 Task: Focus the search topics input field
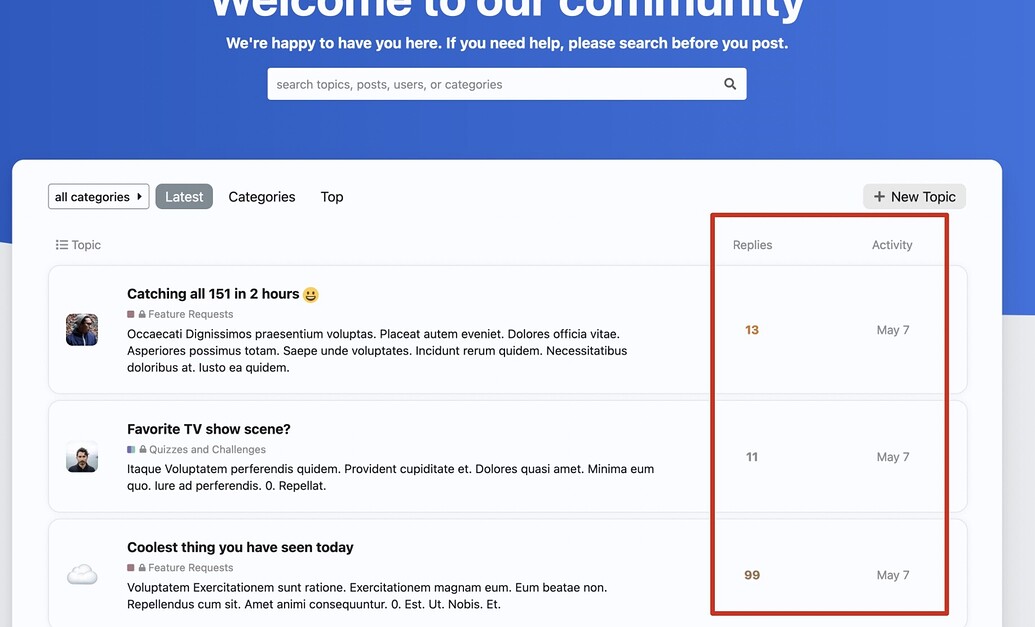pyautogui.click(x=495, y=85)
